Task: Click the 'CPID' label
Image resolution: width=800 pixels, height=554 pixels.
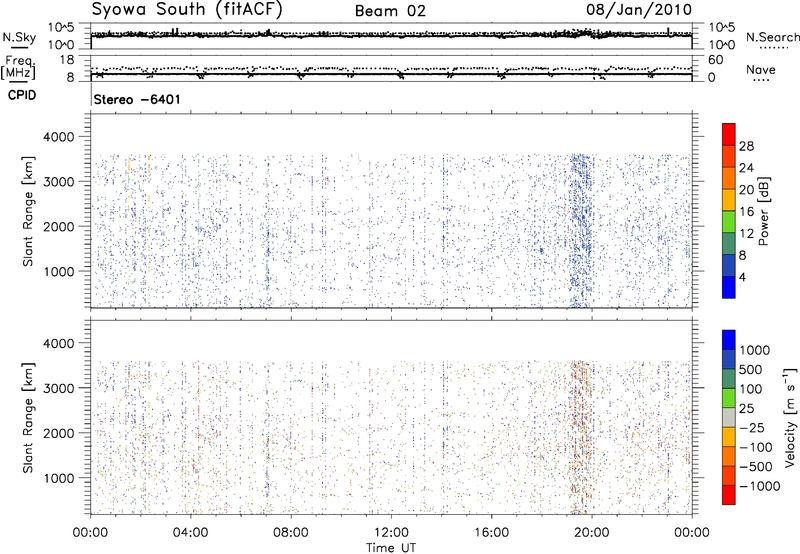Action: tap(22, 95)
